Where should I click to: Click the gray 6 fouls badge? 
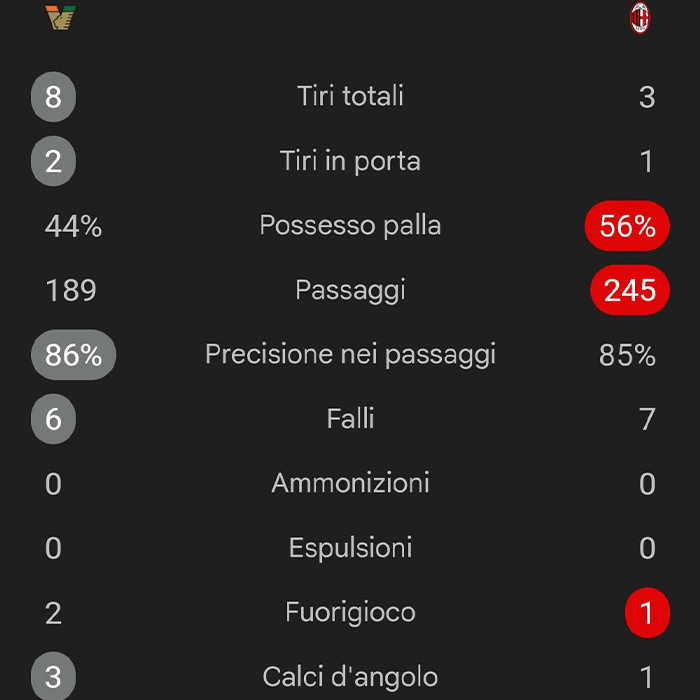[53, 419]
